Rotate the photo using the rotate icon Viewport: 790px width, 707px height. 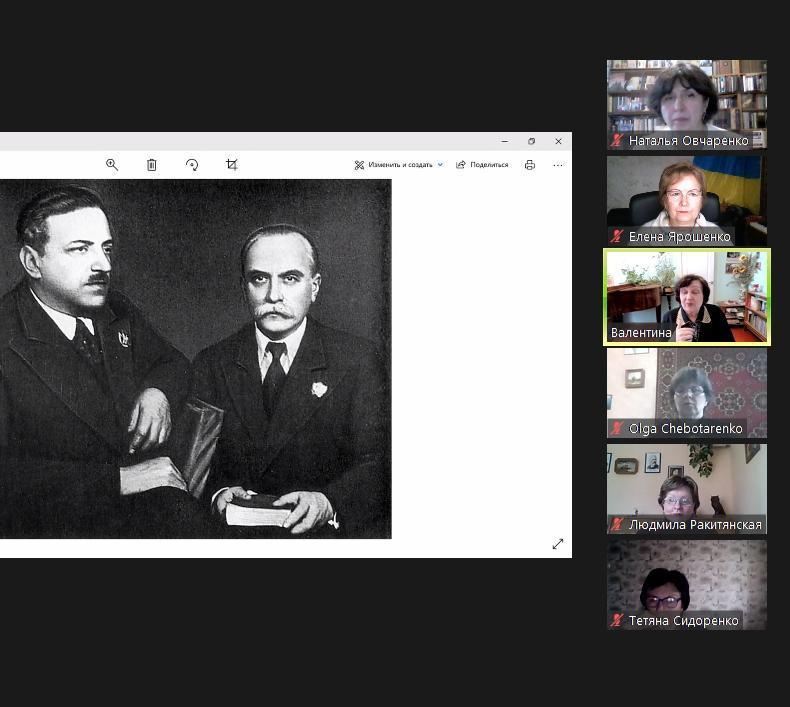click(192, 165)
